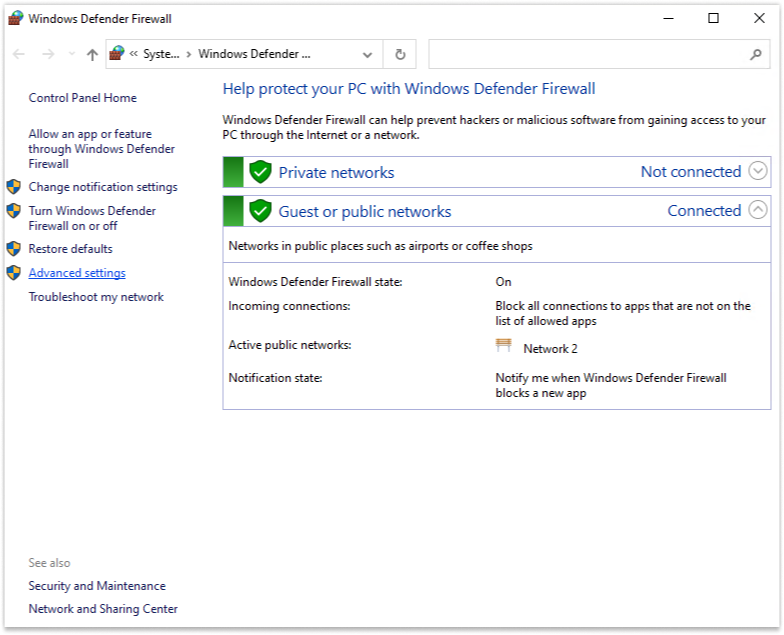This screenshot has height=635, width=784.
Task: Open Change notification settings
Action: 103,187
